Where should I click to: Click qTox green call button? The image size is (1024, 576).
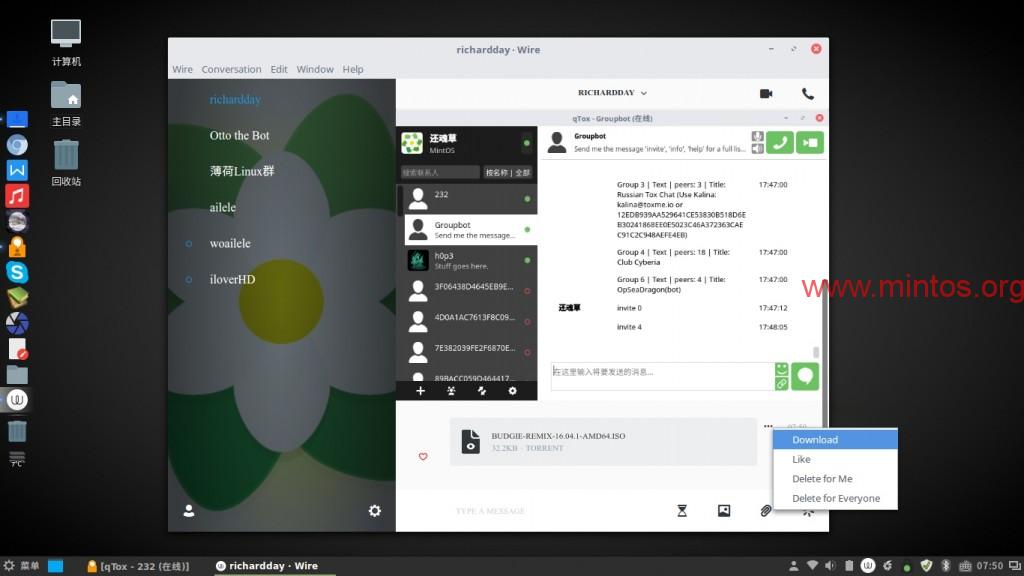pyautogui.click(x=780, y=143)
